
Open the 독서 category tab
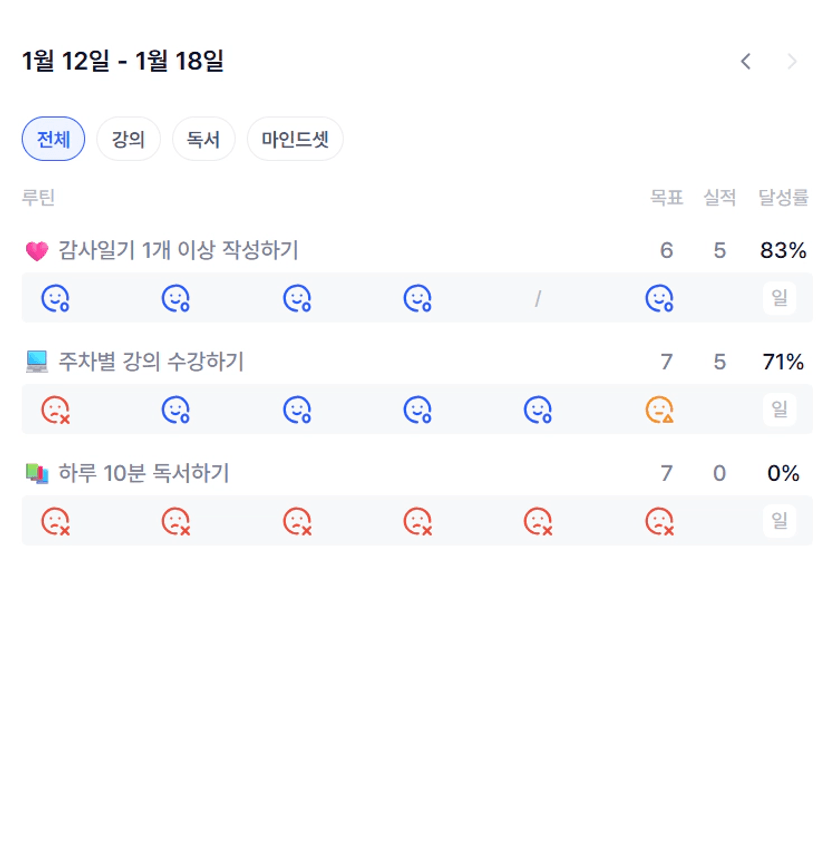tap(203, 139)
